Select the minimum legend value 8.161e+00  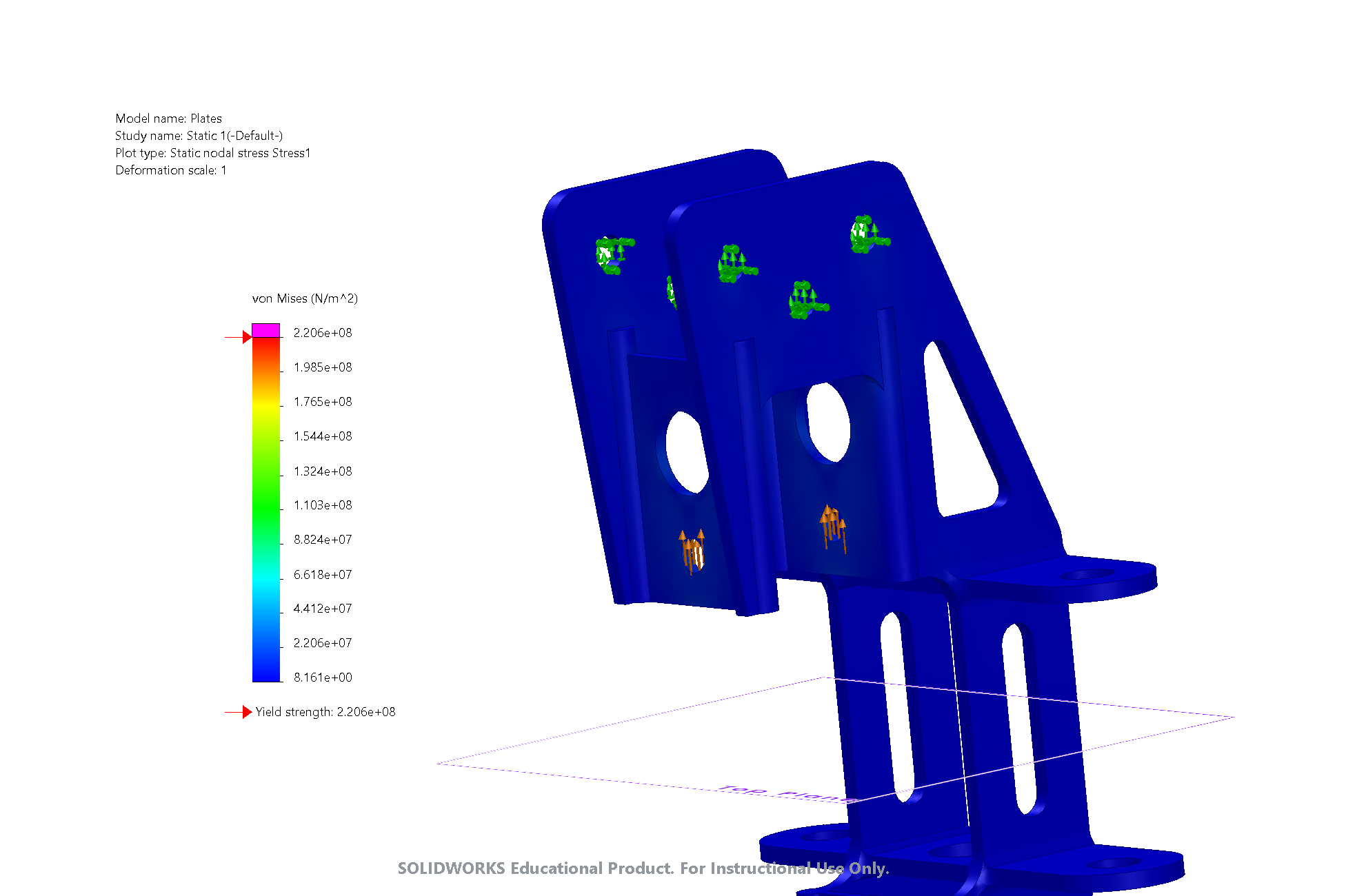(323, 678)
